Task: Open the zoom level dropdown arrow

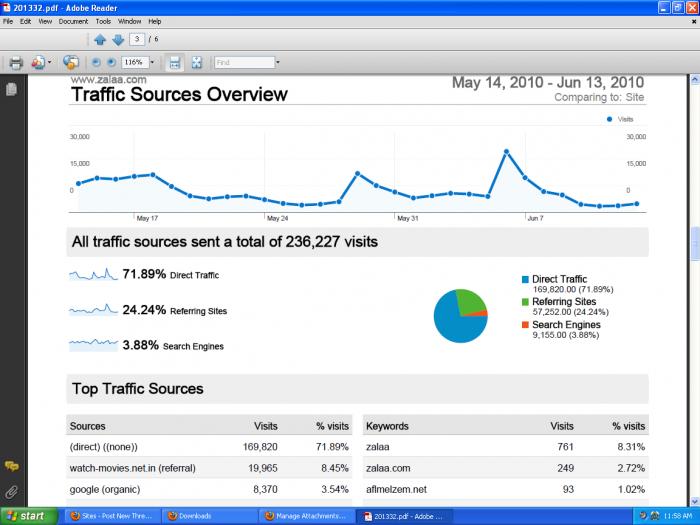Action: point(152,62)
